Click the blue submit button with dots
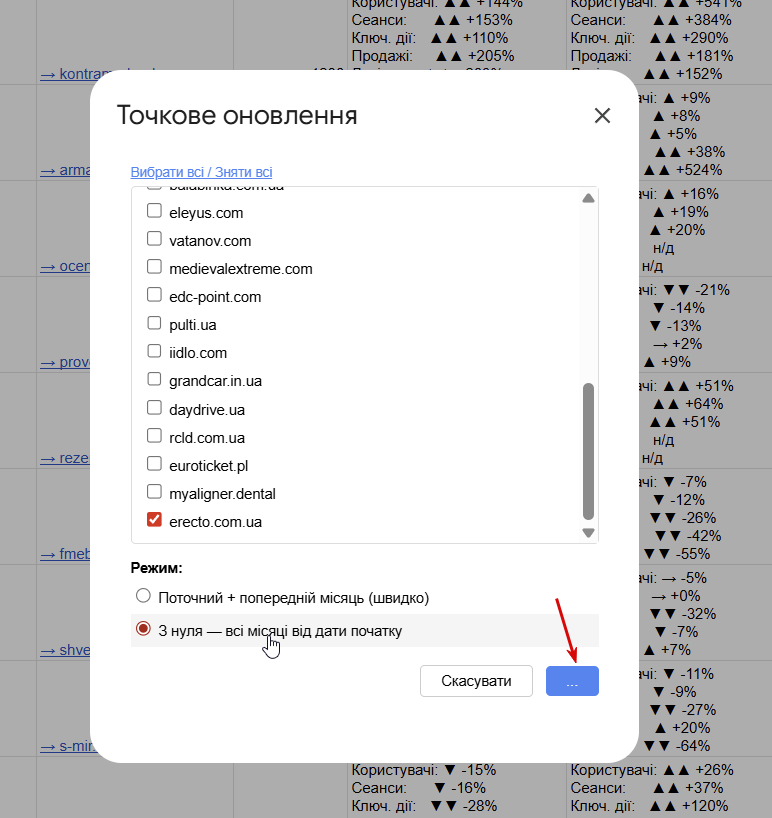Screen dimensions: 772x818 click(x=572, y=681)
